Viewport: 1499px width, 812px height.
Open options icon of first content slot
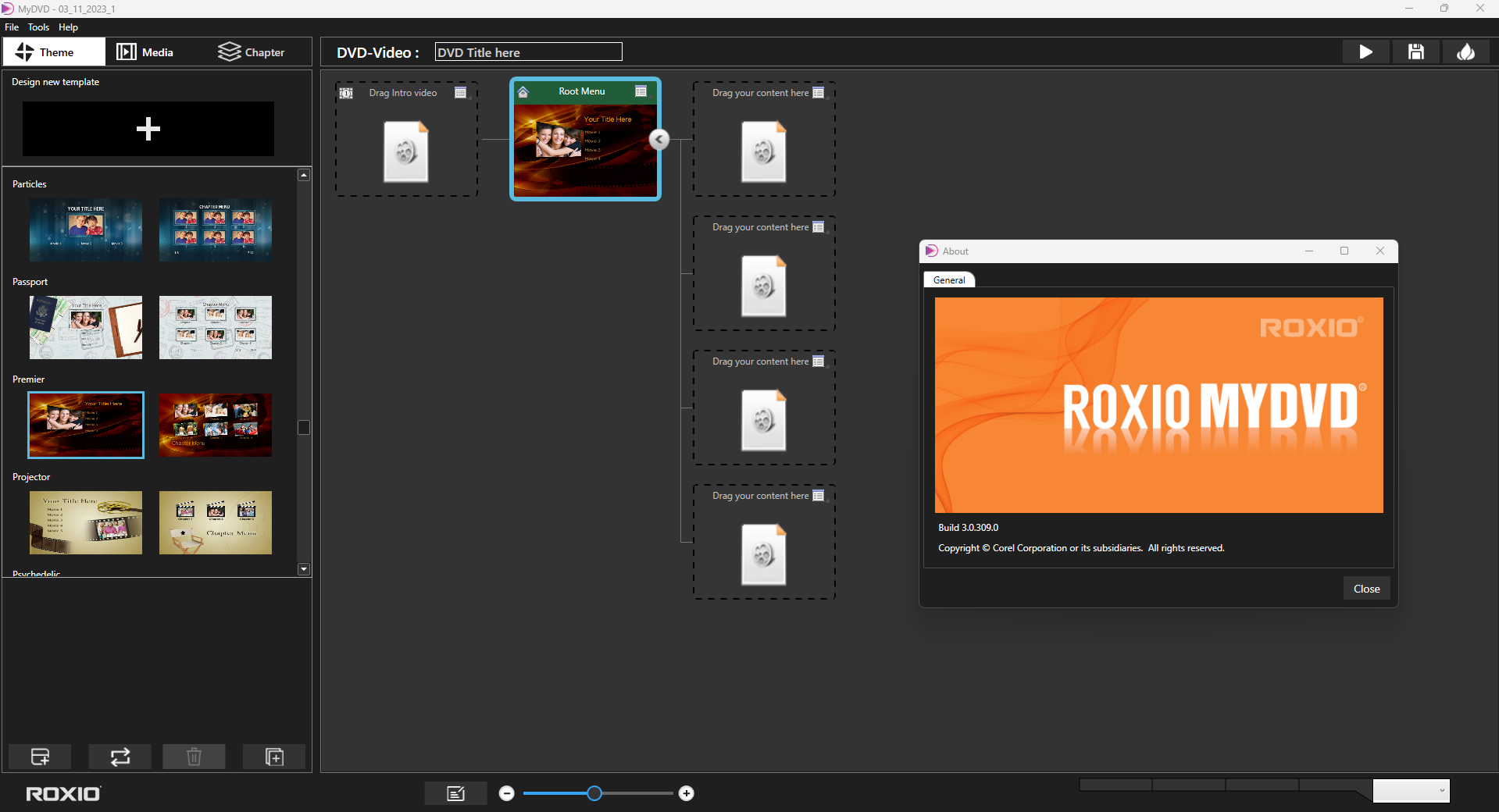[x=819, y=93]
